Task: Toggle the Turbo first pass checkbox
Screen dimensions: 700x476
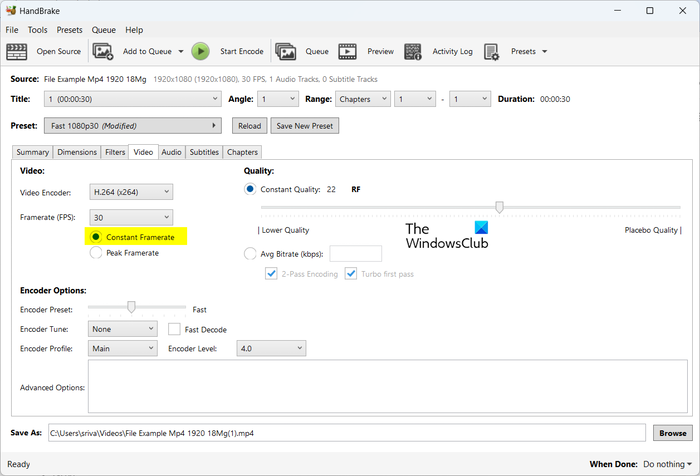Action: (x=351, y=274)
